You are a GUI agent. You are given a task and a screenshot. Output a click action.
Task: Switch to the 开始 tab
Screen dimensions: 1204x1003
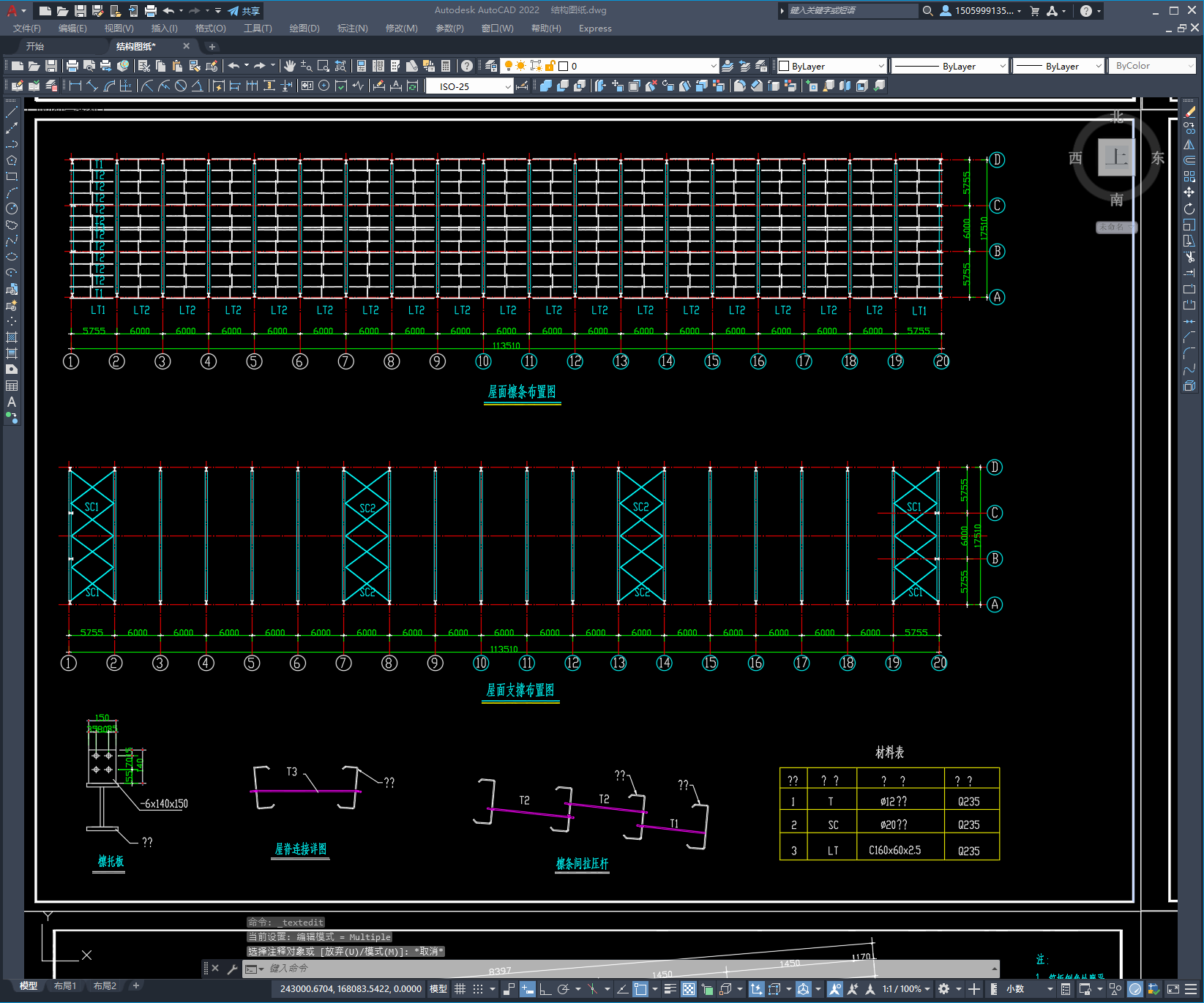35,46
